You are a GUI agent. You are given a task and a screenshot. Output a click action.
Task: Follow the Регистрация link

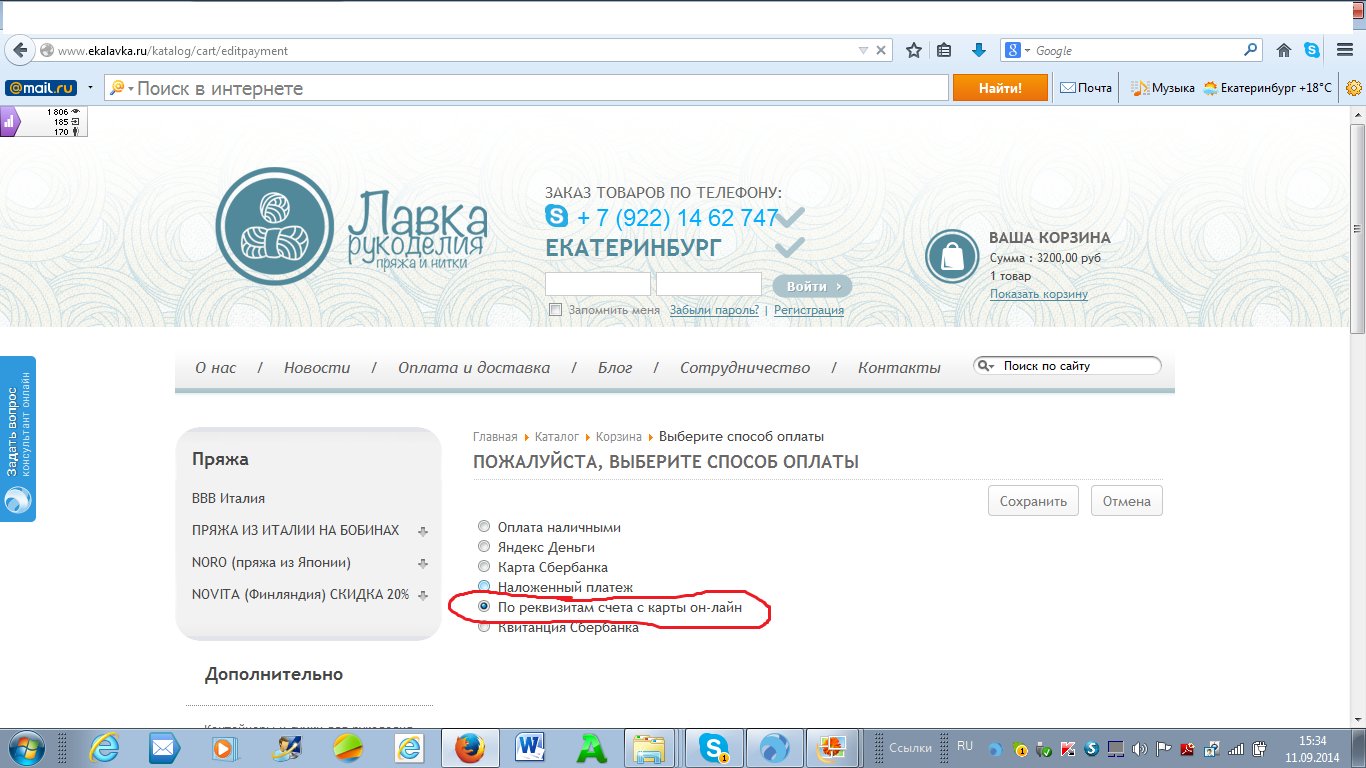[809, 310]
